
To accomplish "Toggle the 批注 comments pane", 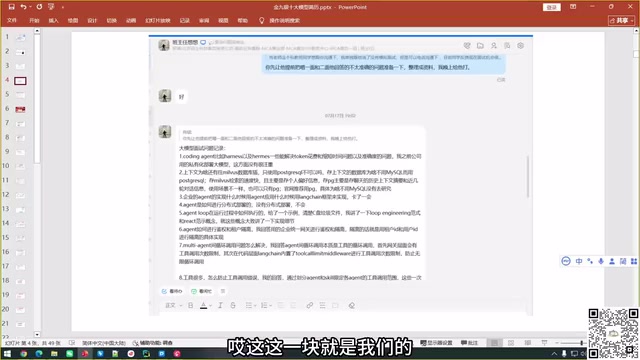I will point(469,343).
